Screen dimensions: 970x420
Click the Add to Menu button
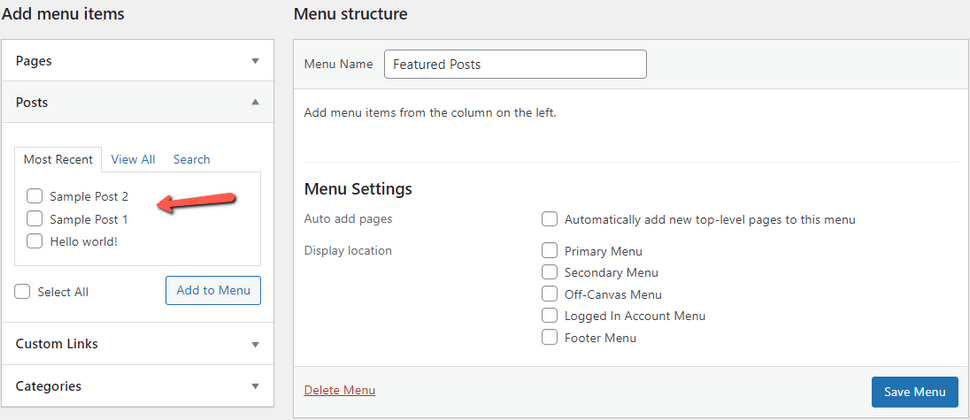coord(213,290)
